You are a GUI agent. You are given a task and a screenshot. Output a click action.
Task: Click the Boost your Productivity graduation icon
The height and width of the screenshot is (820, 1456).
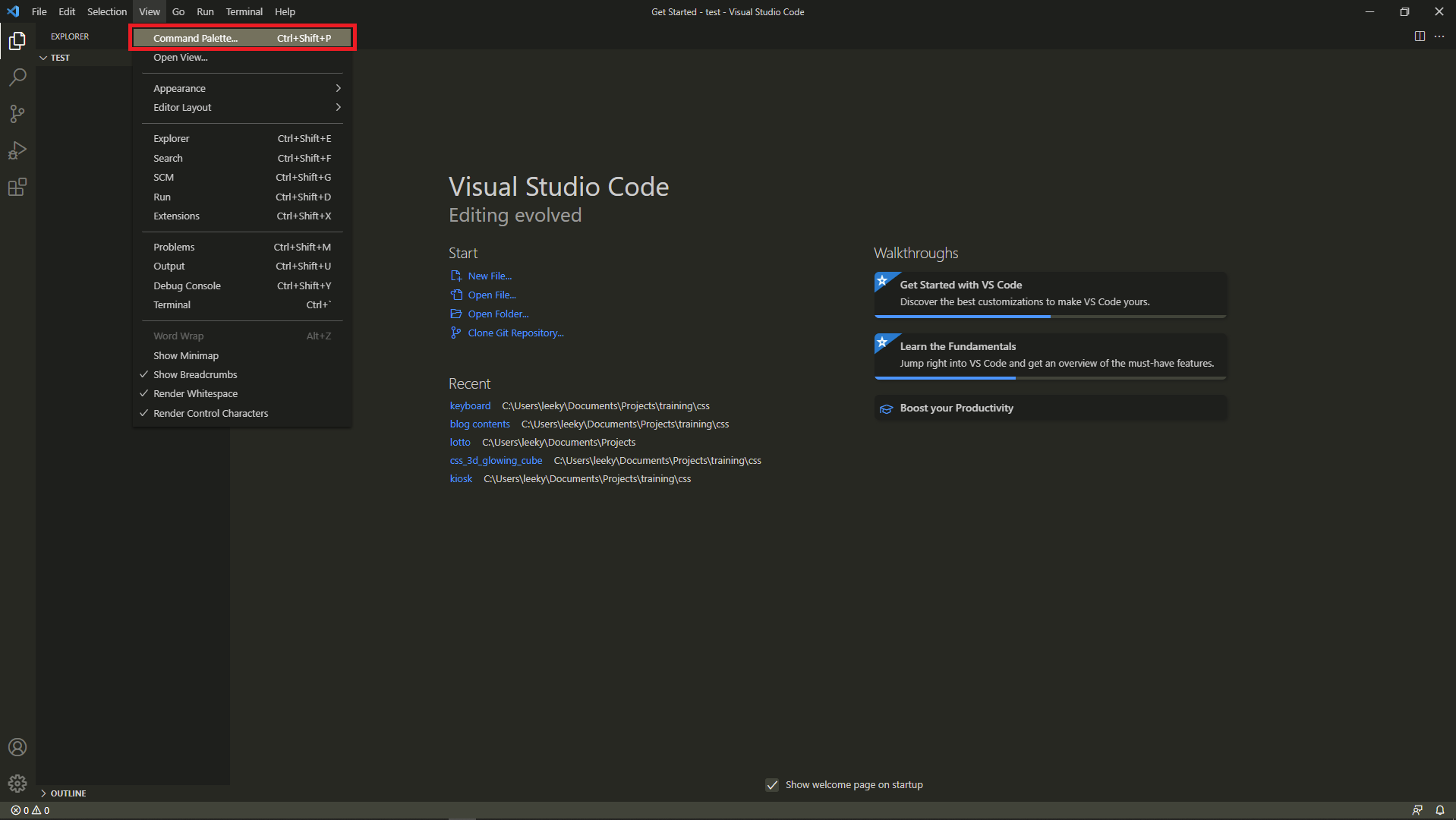click(886, 408)
